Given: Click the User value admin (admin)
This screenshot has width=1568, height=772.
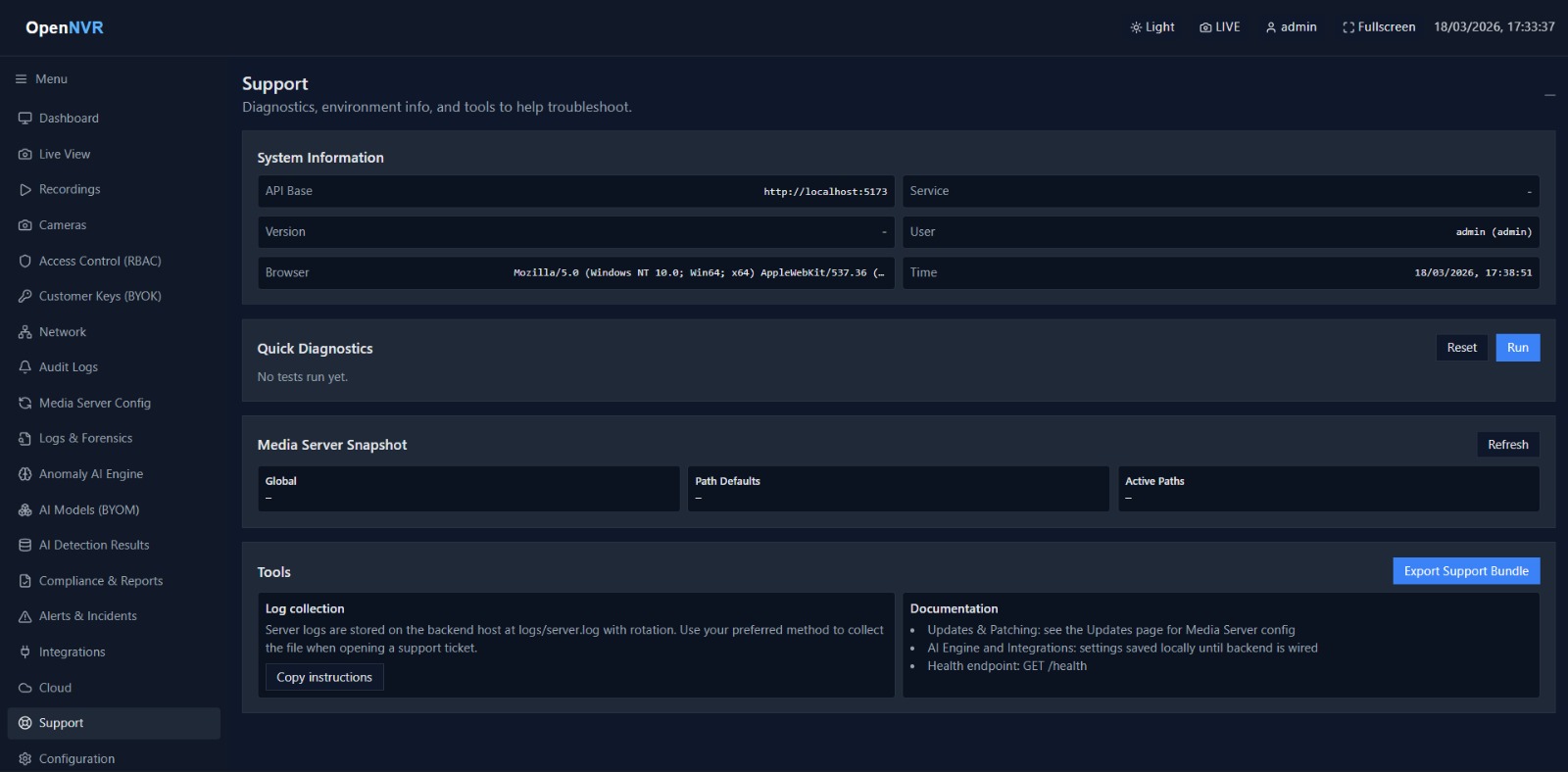Looking at the screenshot, I should click(1494, 232).
